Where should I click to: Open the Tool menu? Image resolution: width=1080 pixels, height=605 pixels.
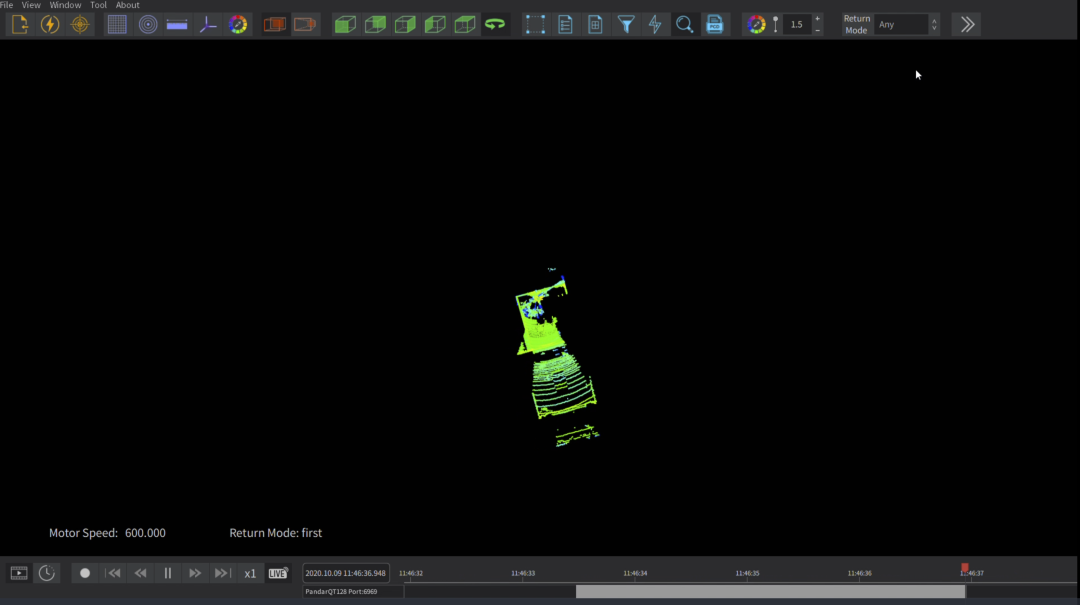tap(98, 5)
